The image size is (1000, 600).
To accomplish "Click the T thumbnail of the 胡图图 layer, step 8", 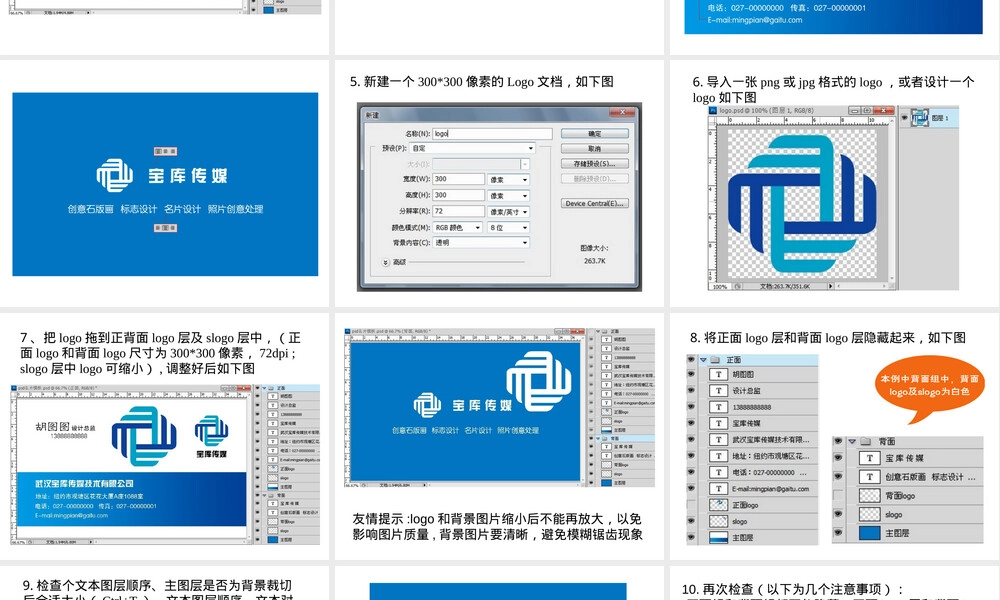I will pyautogui.click(x=718, y=374).
